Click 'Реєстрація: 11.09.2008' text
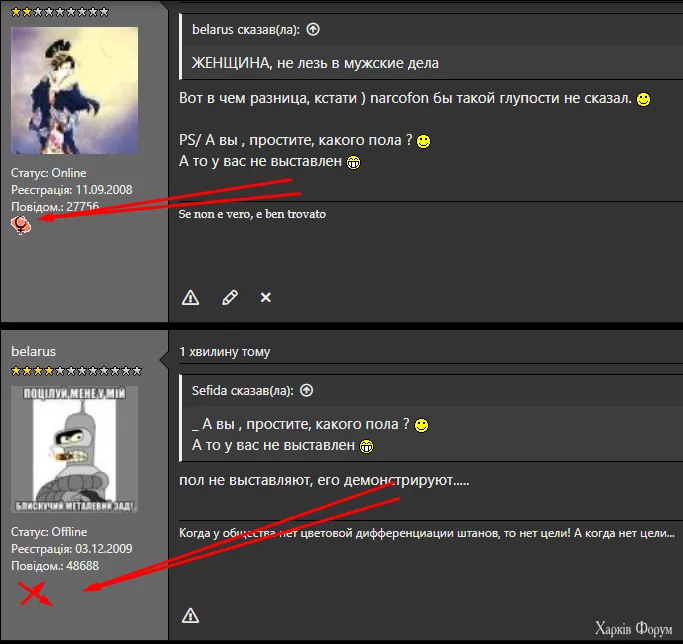This screenshot has width=683, height=644. (x=71, y=190)
